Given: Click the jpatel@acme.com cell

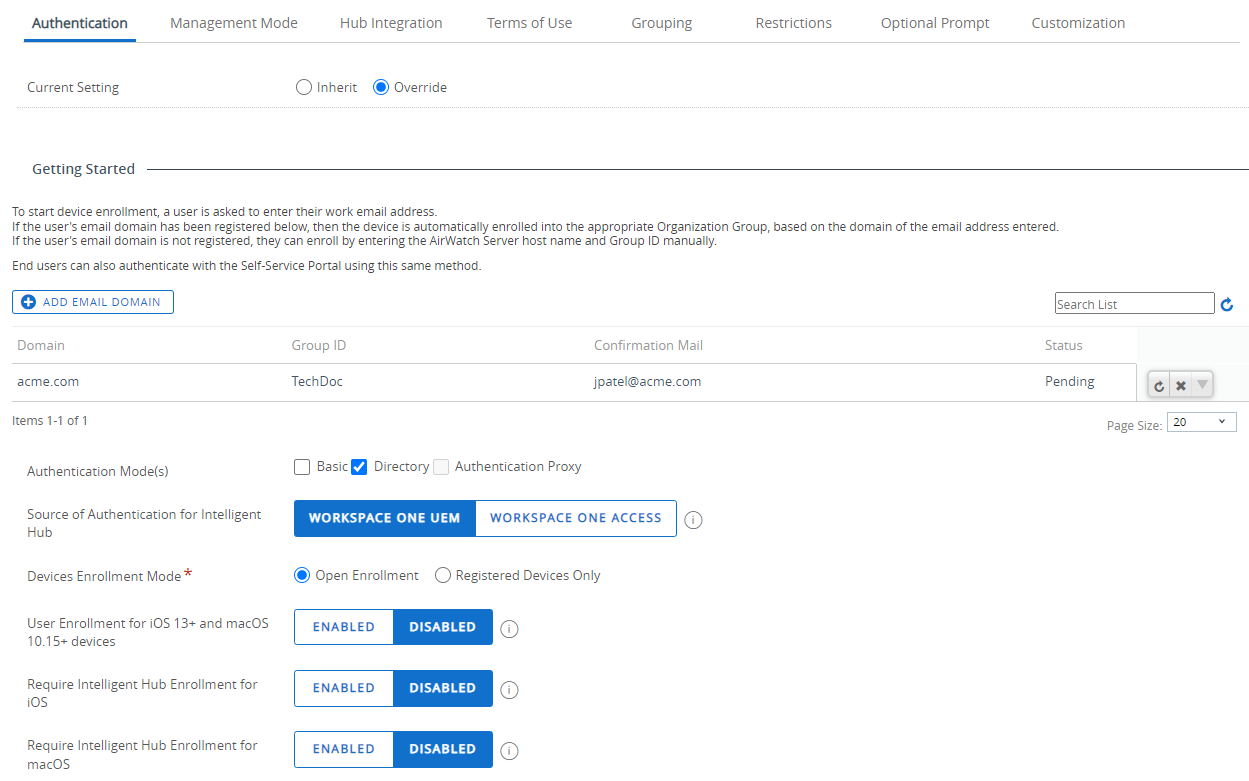Looking at the screenshot, I should pyautogui.click(x=647, y=381).
